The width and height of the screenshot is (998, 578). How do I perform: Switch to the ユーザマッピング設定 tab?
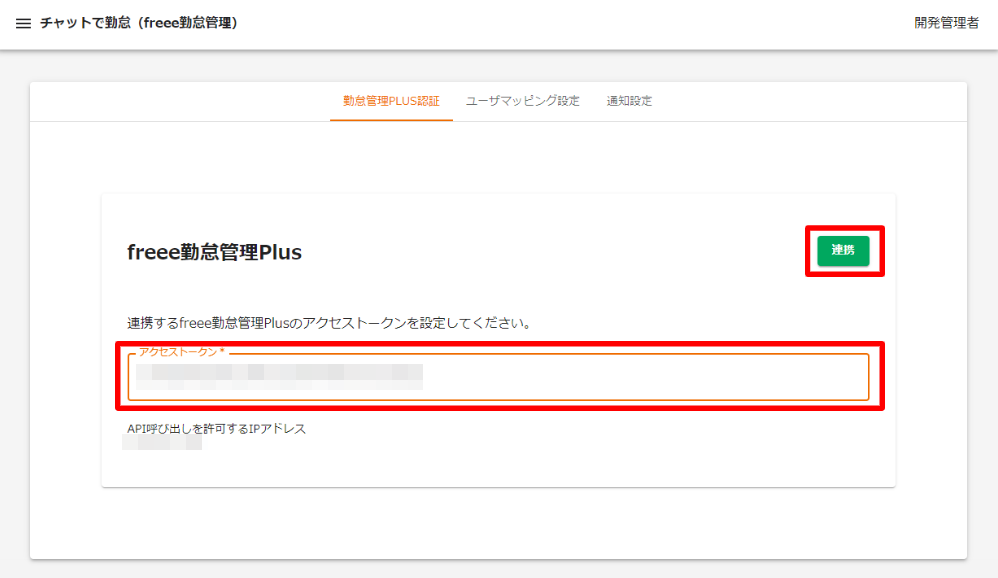click(522, 100)
